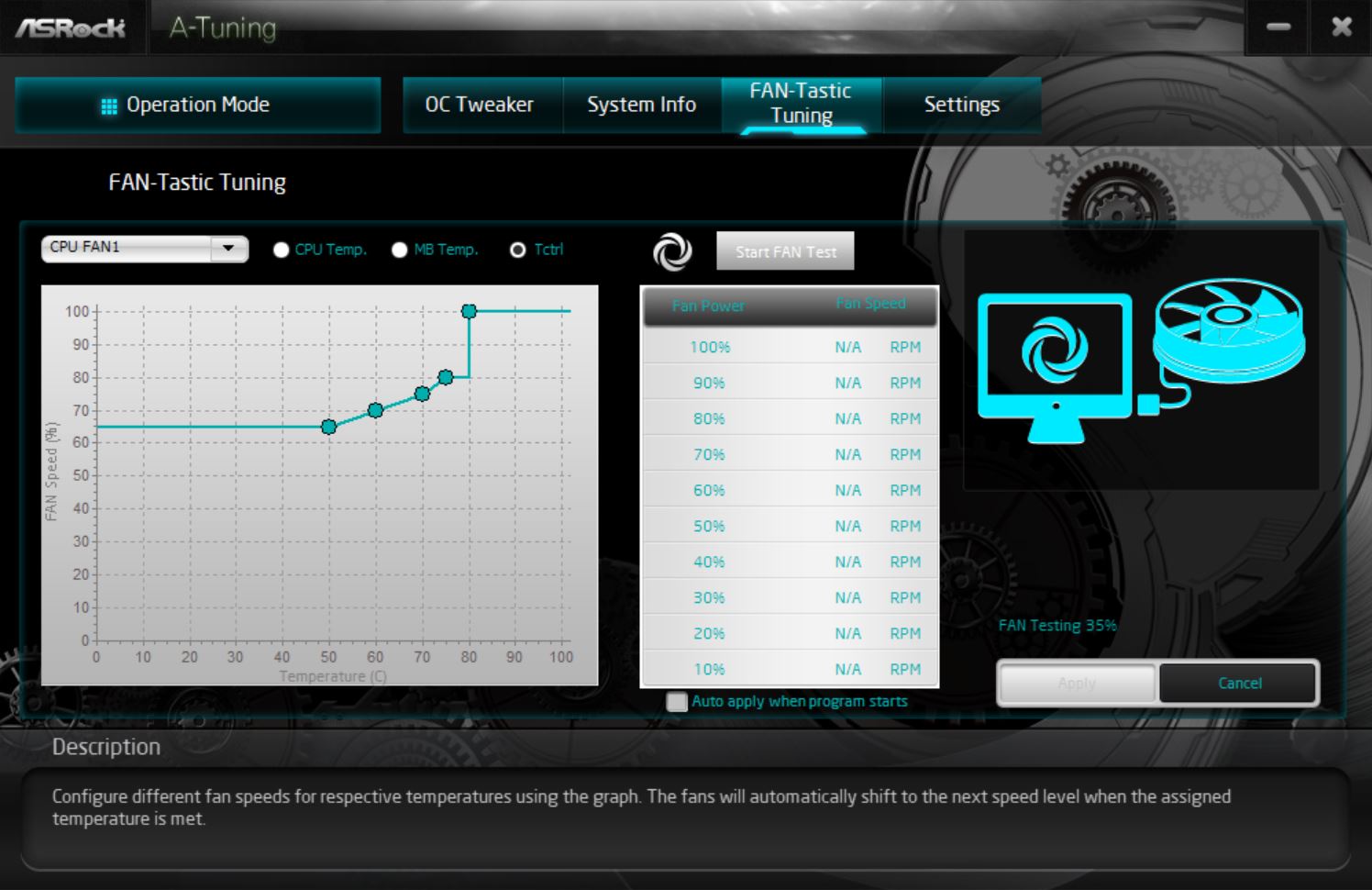Click the 20% fan power row
The image size is (1372, 890).
(790, 633)
